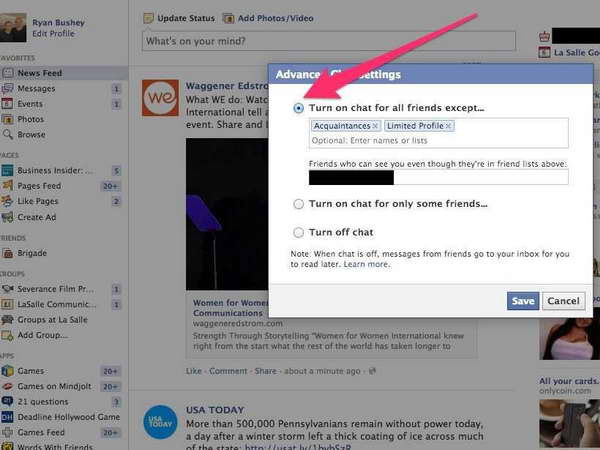Click the sponsored woman photo ad thumbnail

pyautogui.click(x=569, y=340)
